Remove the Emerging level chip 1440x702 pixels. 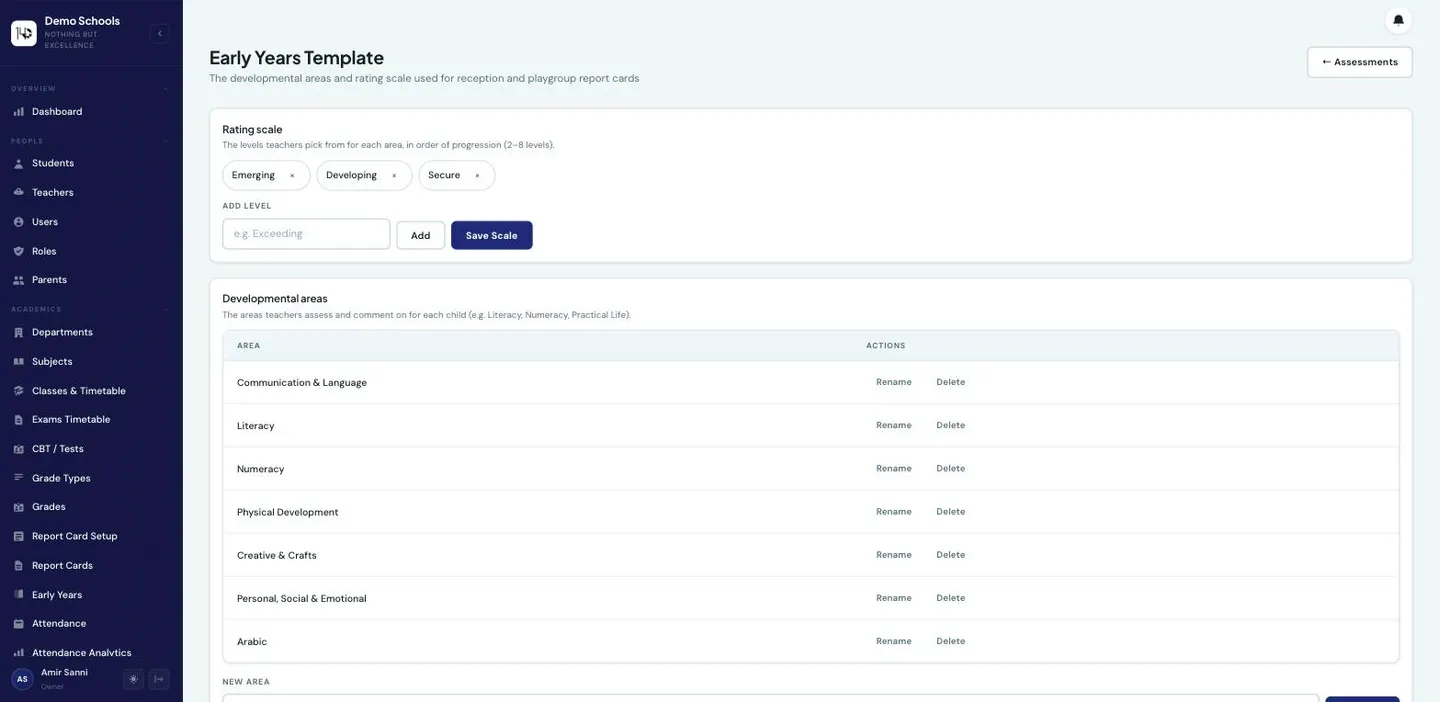[292, 176]
